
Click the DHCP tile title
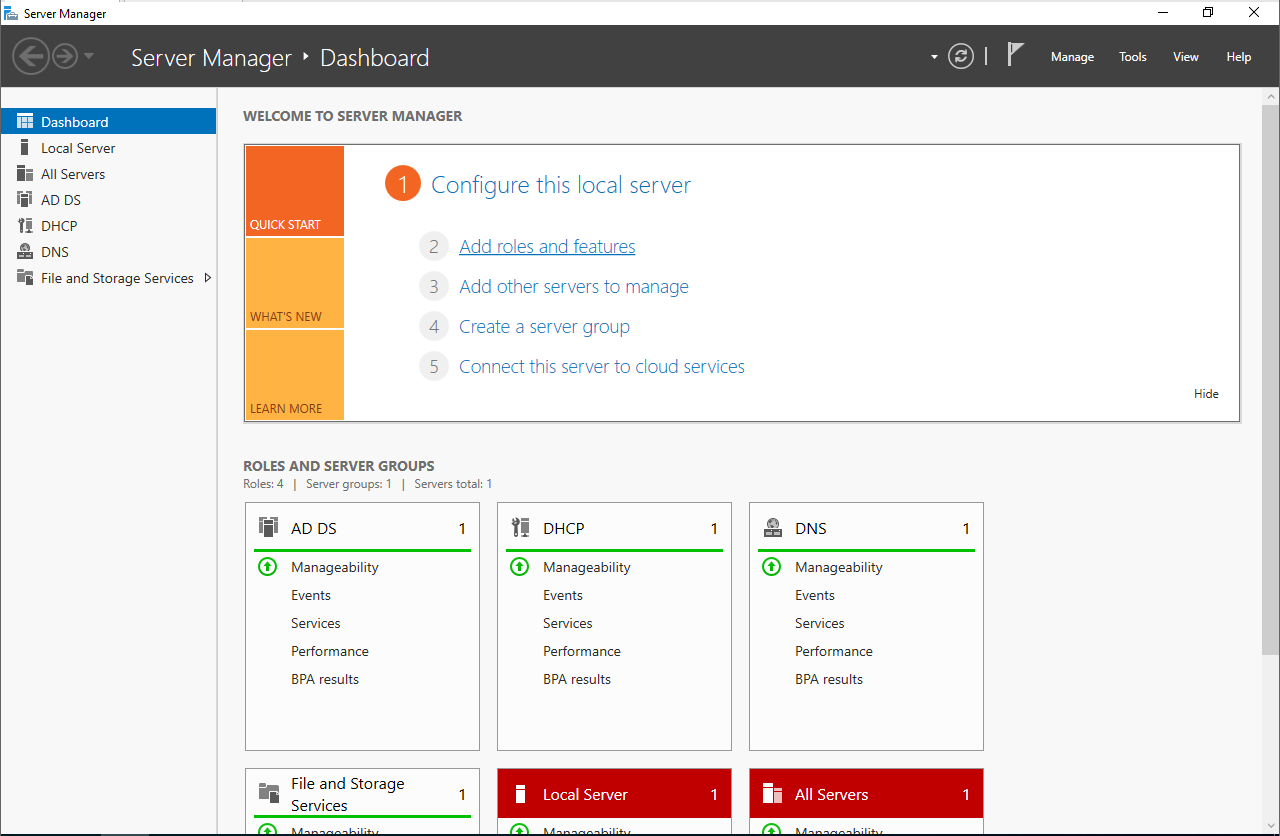(564, 528)
